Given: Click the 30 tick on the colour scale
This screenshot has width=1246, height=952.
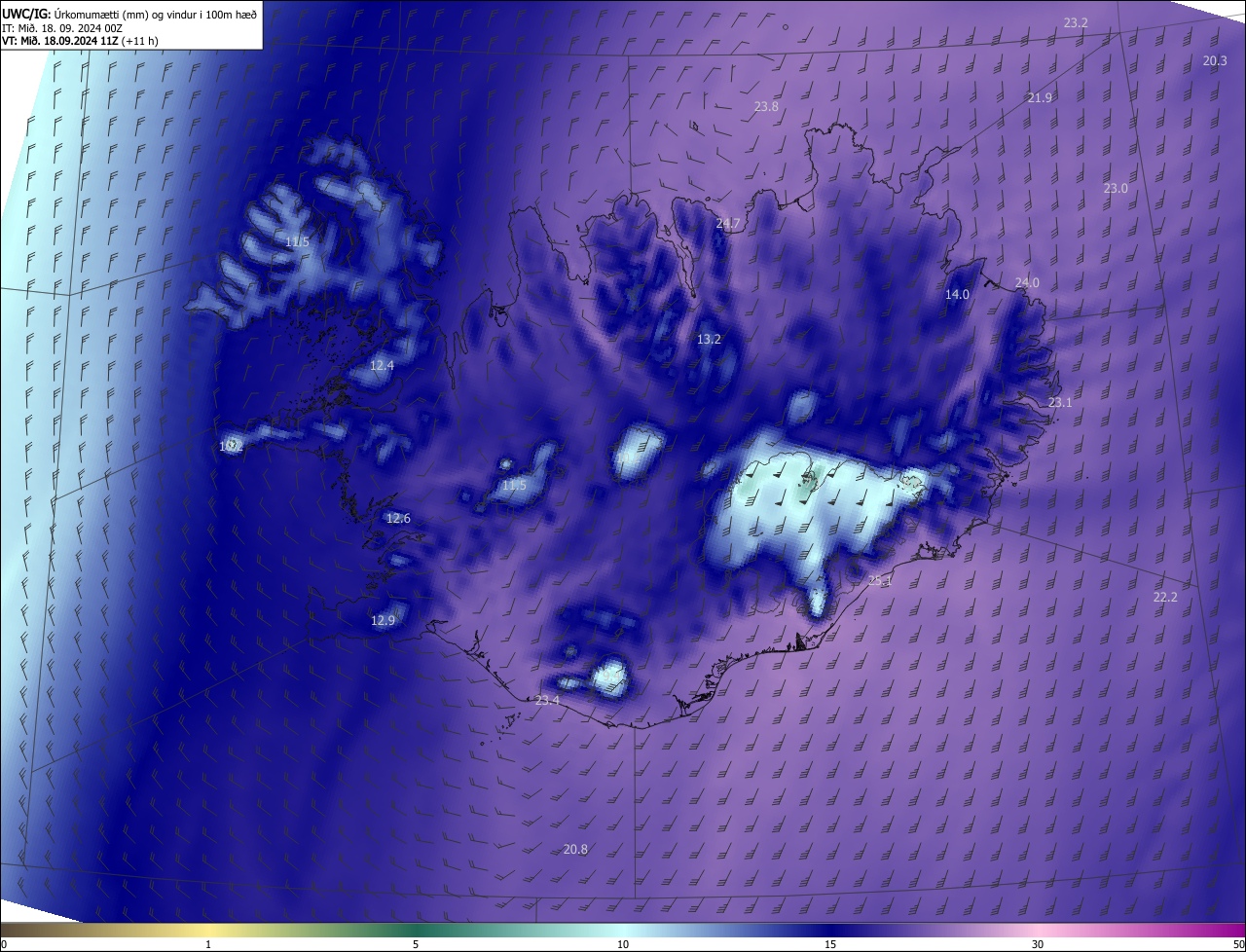Looking at the screenshot, I should [x=1038, y=944].
